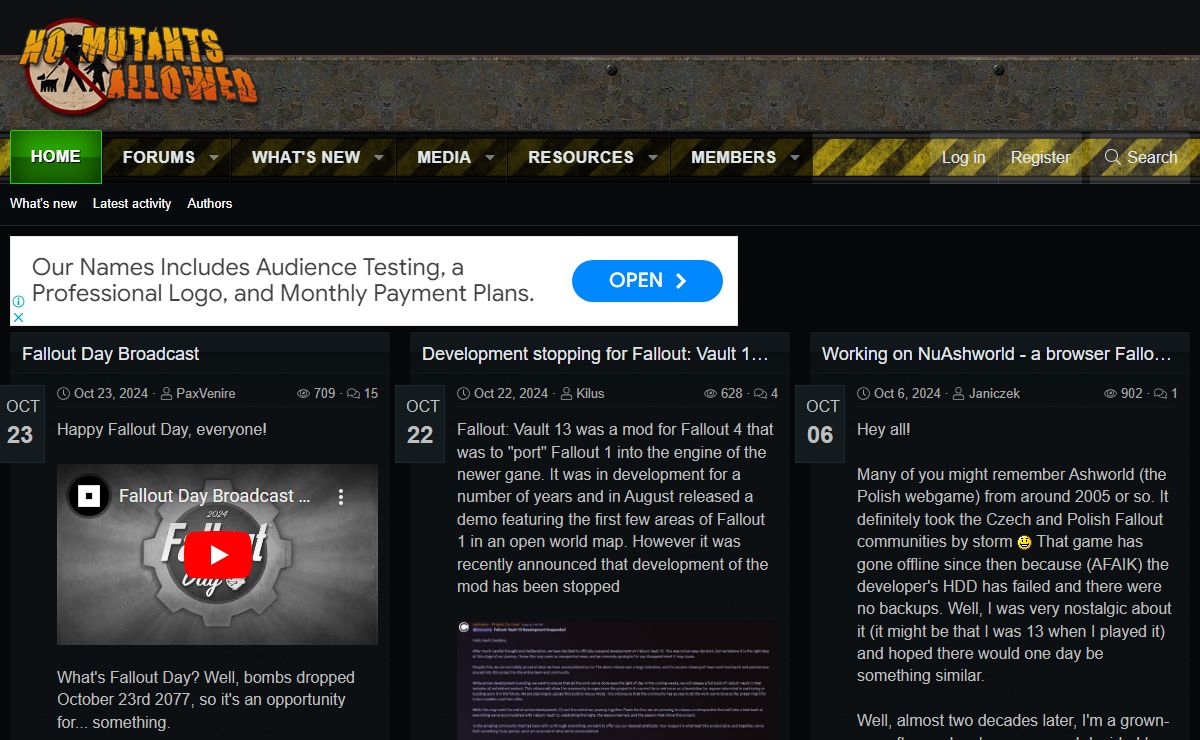
Task: Click the replies count on Fallout Day Broadcast
Action: pos(362,393)
